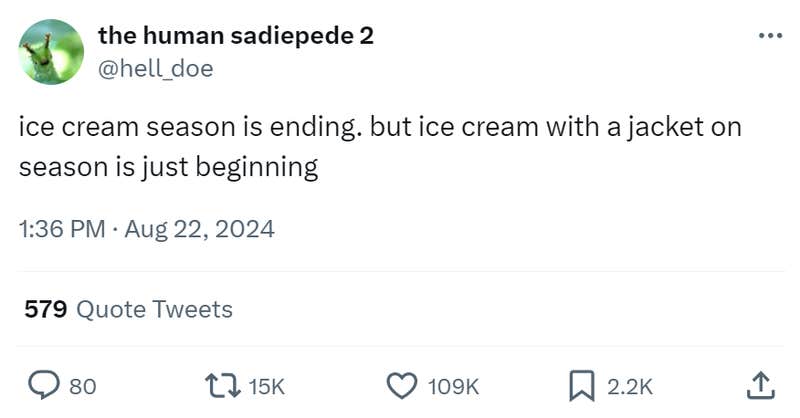
Task: Click the @hell_doe handle
Action: point(155,68)
